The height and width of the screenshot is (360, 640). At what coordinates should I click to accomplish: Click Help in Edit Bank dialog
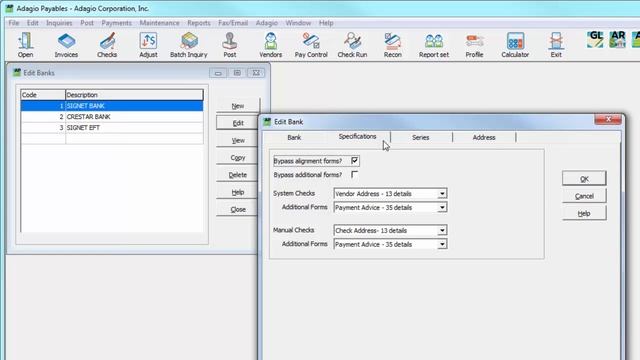click(584, 213)
